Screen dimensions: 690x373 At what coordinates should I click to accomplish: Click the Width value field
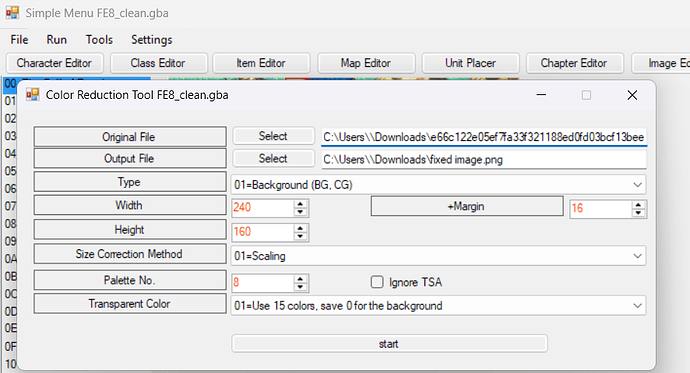263,208
